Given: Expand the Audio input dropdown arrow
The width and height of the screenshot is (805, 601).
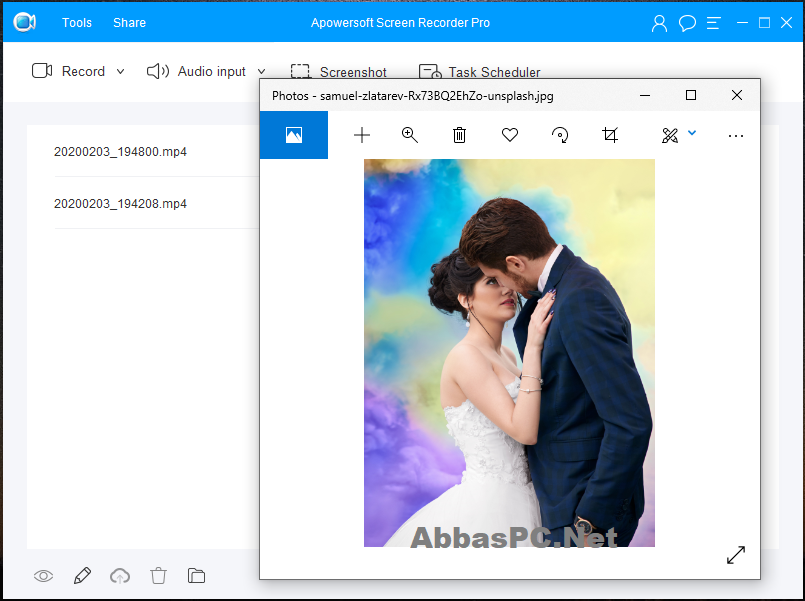Looking at the screenshot, I should click(261, 71).
